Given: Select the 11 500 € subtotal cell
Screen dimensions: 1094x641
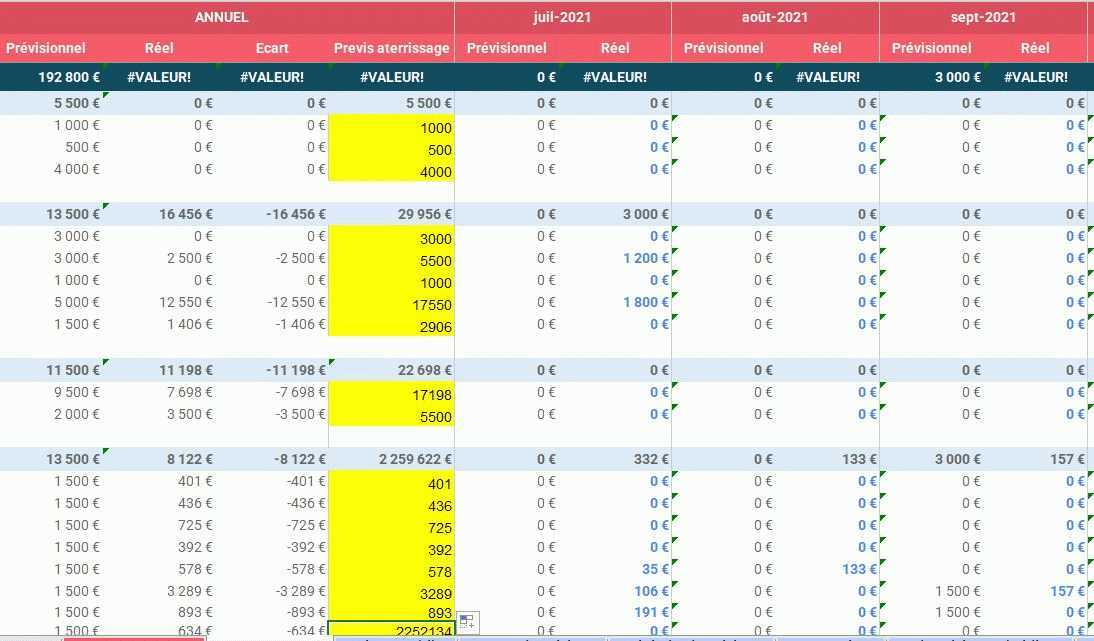Looking at the screenshot, I should 52,370.
